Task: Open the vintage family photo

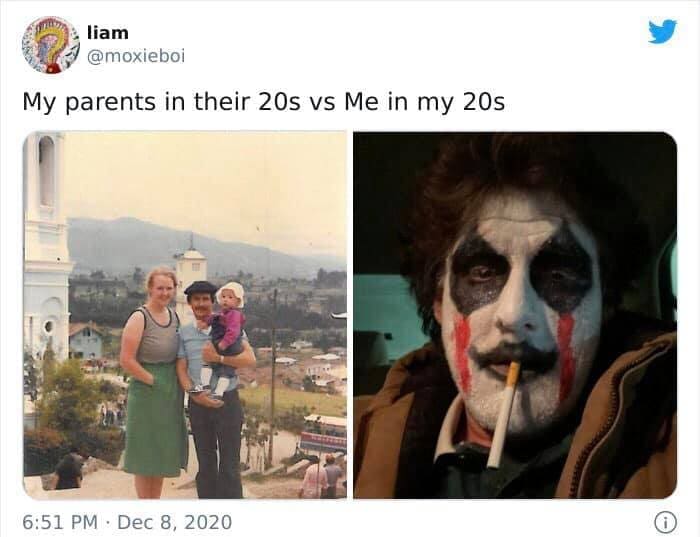Action: point(185,315)
